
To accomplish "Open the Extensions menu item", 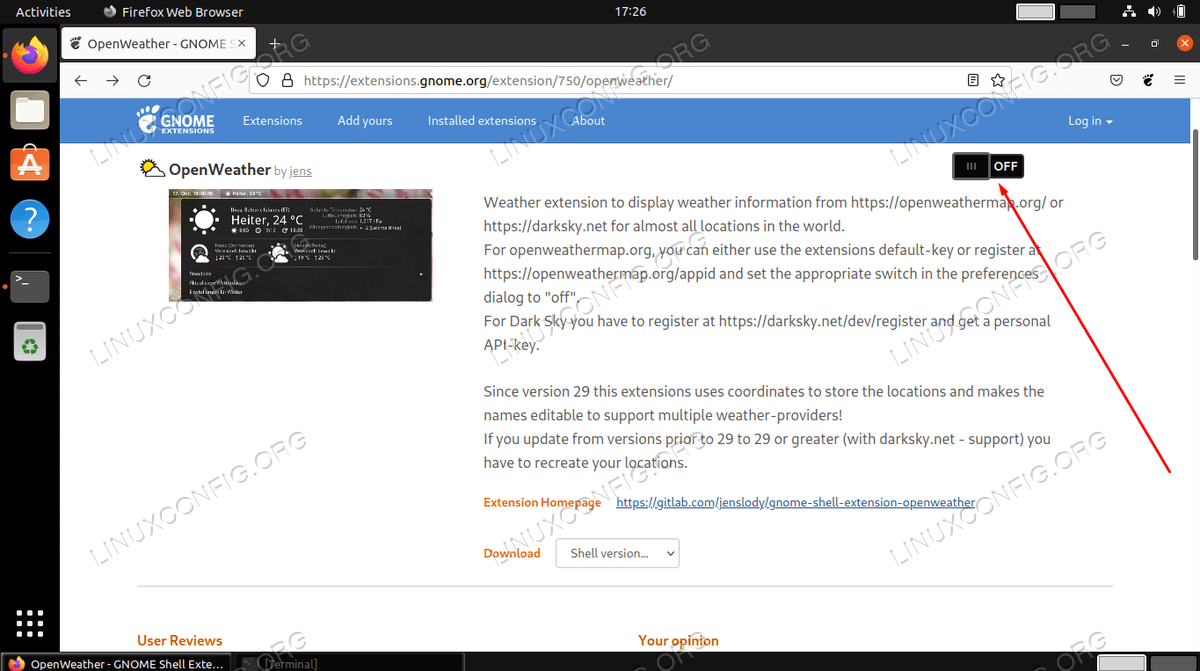I will 272,121.
